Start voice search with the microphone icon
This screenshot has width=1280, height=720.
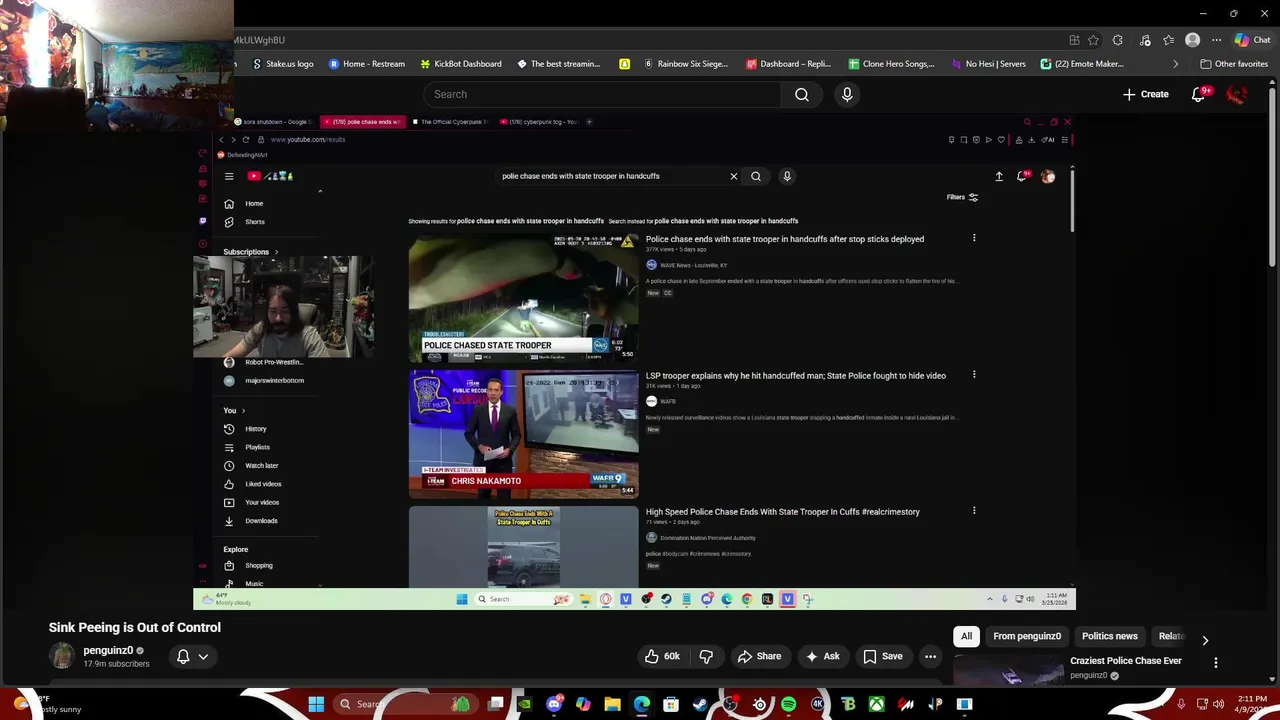point(847,94)
